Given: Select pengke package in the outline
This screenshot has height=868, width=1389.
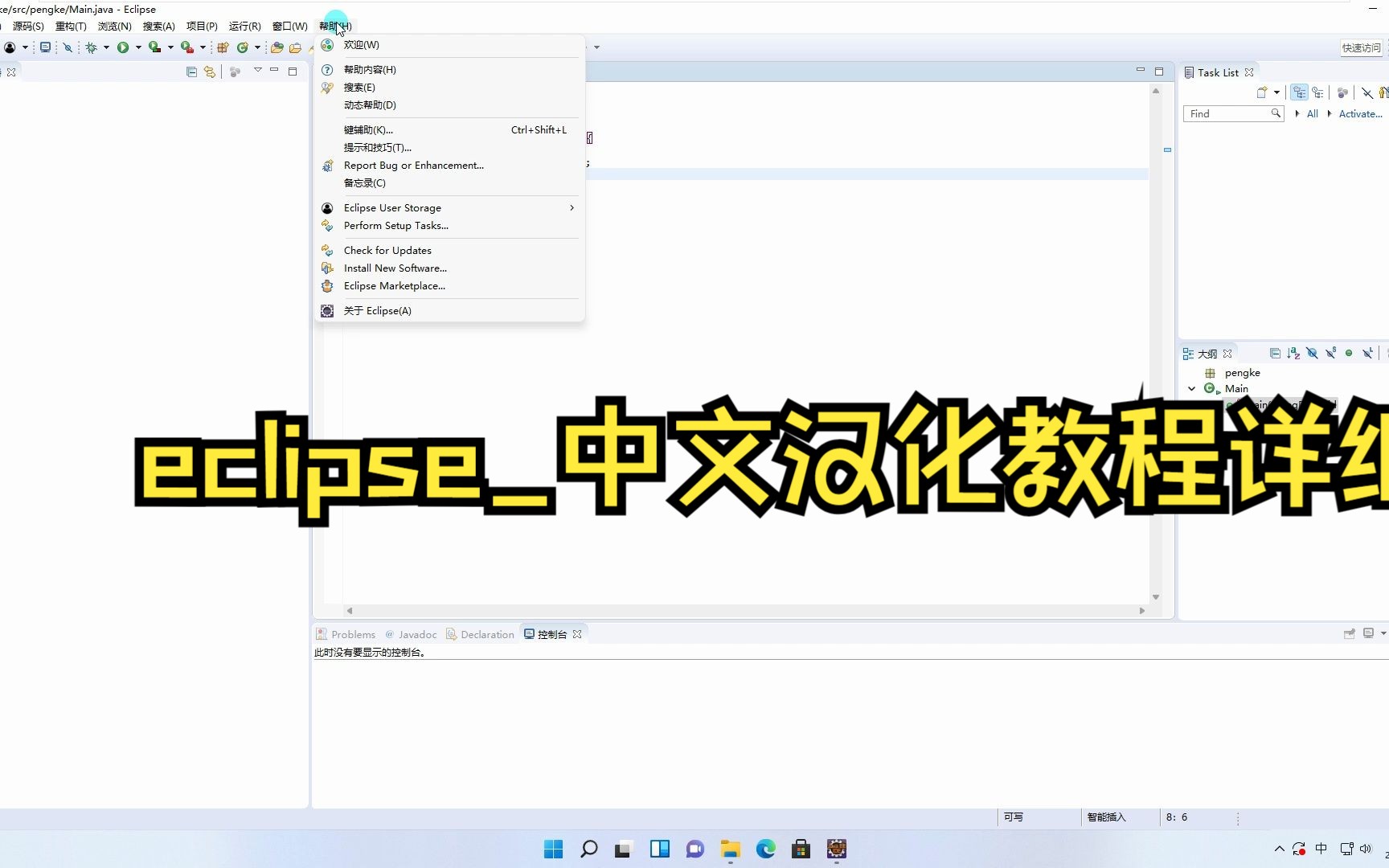Looking at the screenshot, I should [1242, 373].
